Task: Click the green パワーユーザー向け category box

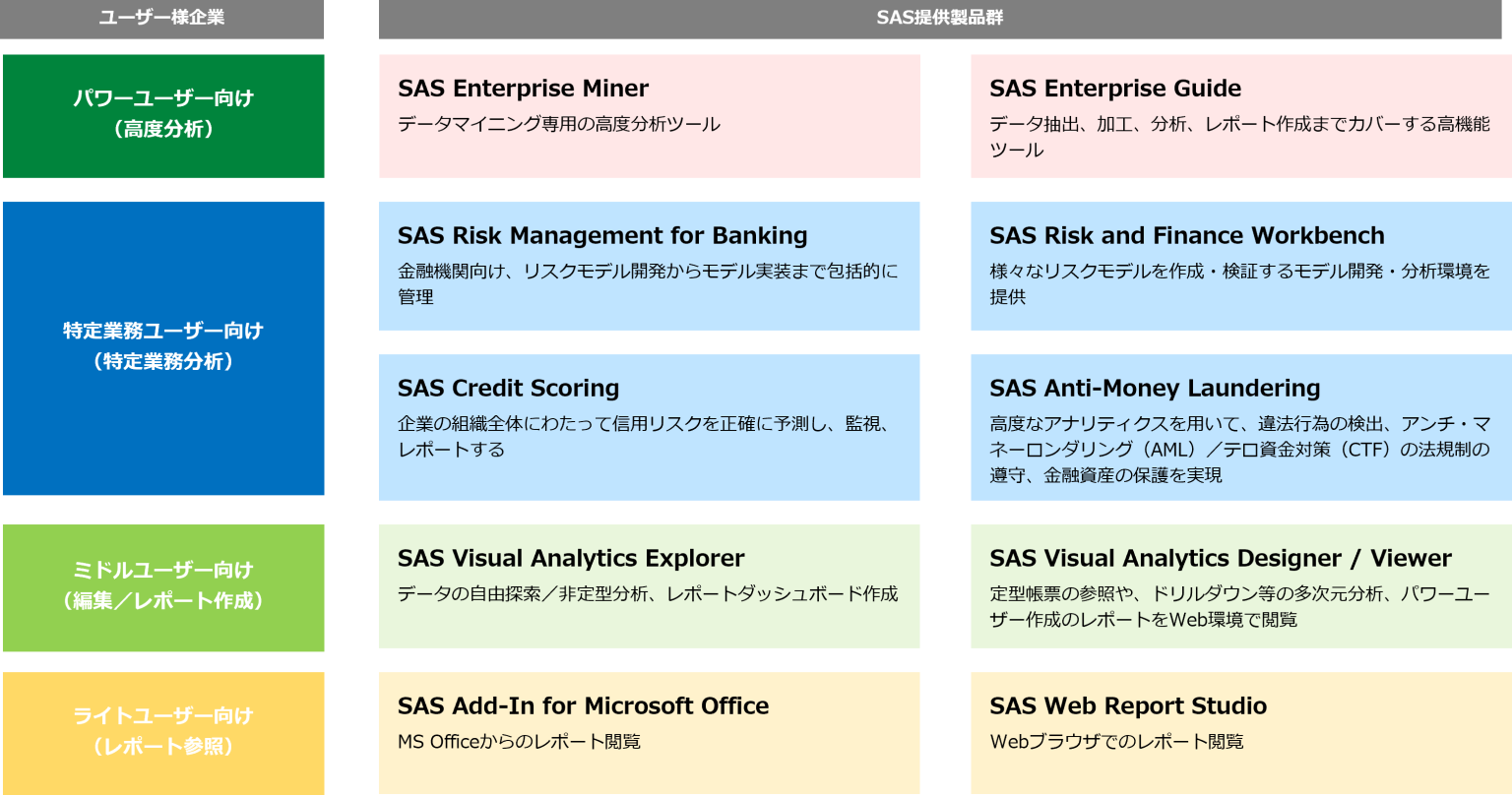Action: [x=162, y=114]
